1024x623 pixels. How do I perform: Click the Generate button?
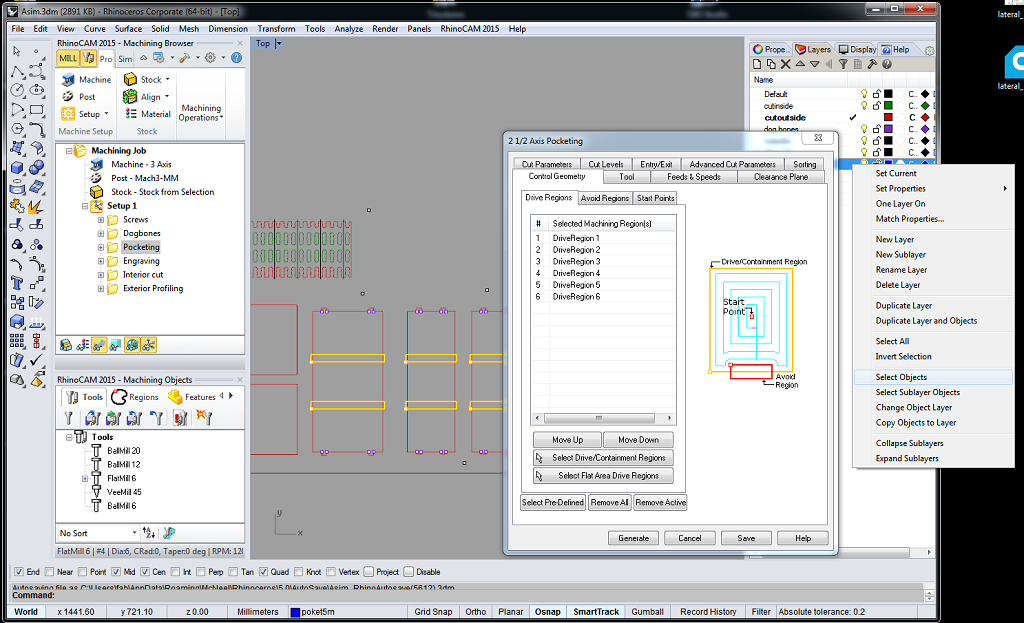(633, 538)
